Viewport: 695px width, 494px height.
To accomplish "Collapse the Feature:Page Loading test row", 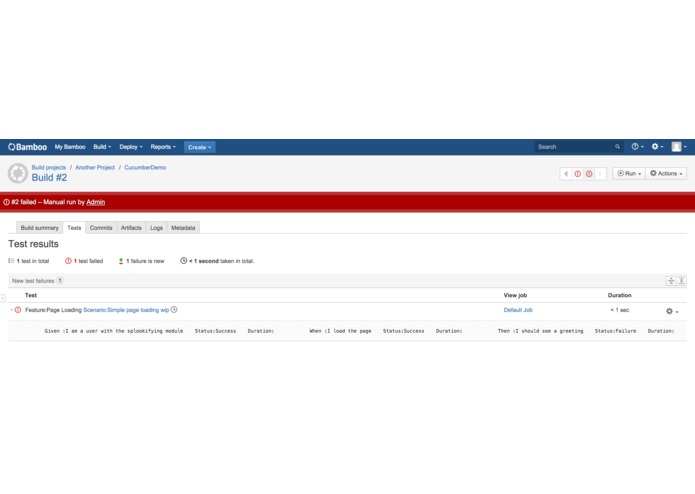I will 11,310.
